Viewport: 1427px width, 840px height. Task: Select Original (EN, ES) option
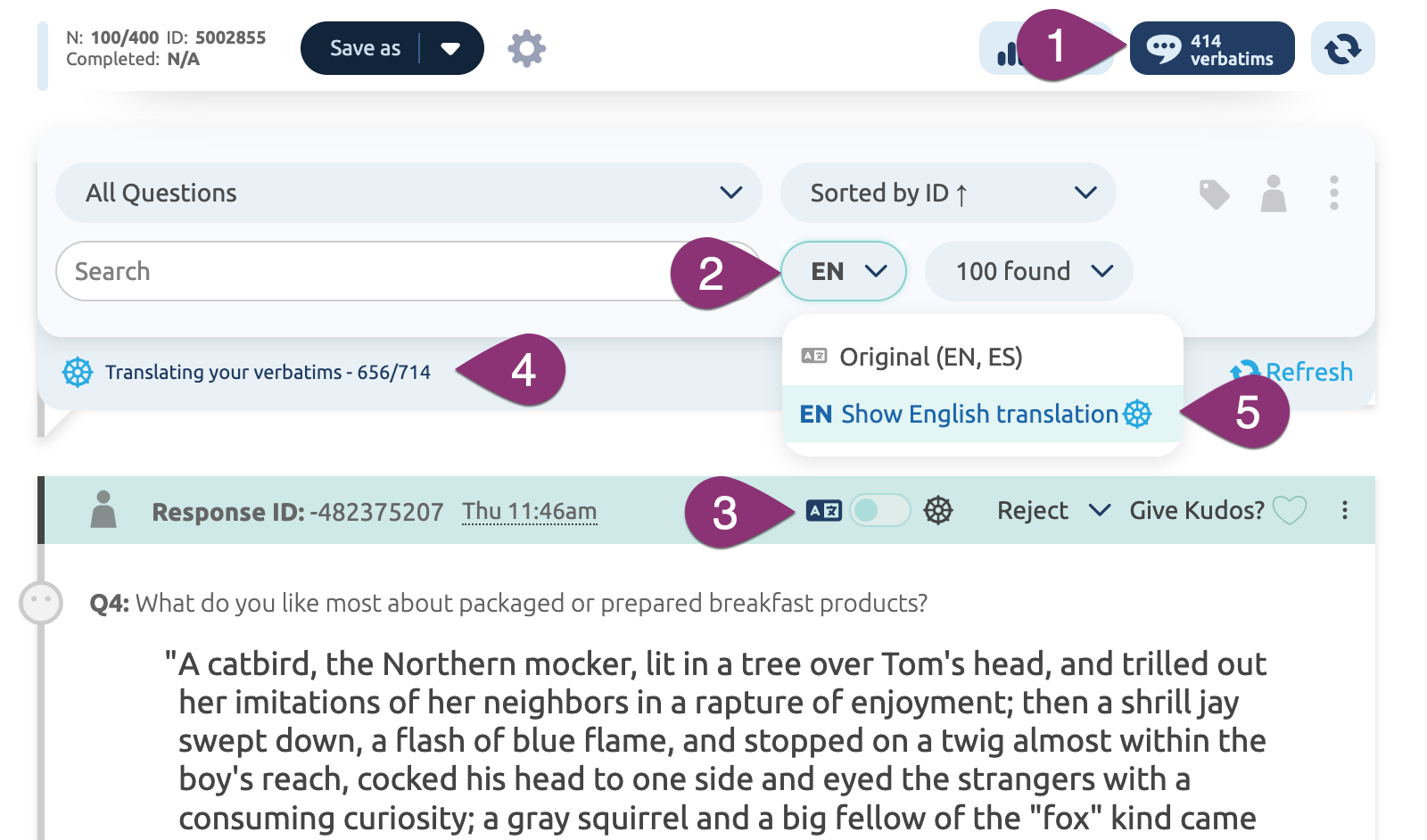(930, 358)
